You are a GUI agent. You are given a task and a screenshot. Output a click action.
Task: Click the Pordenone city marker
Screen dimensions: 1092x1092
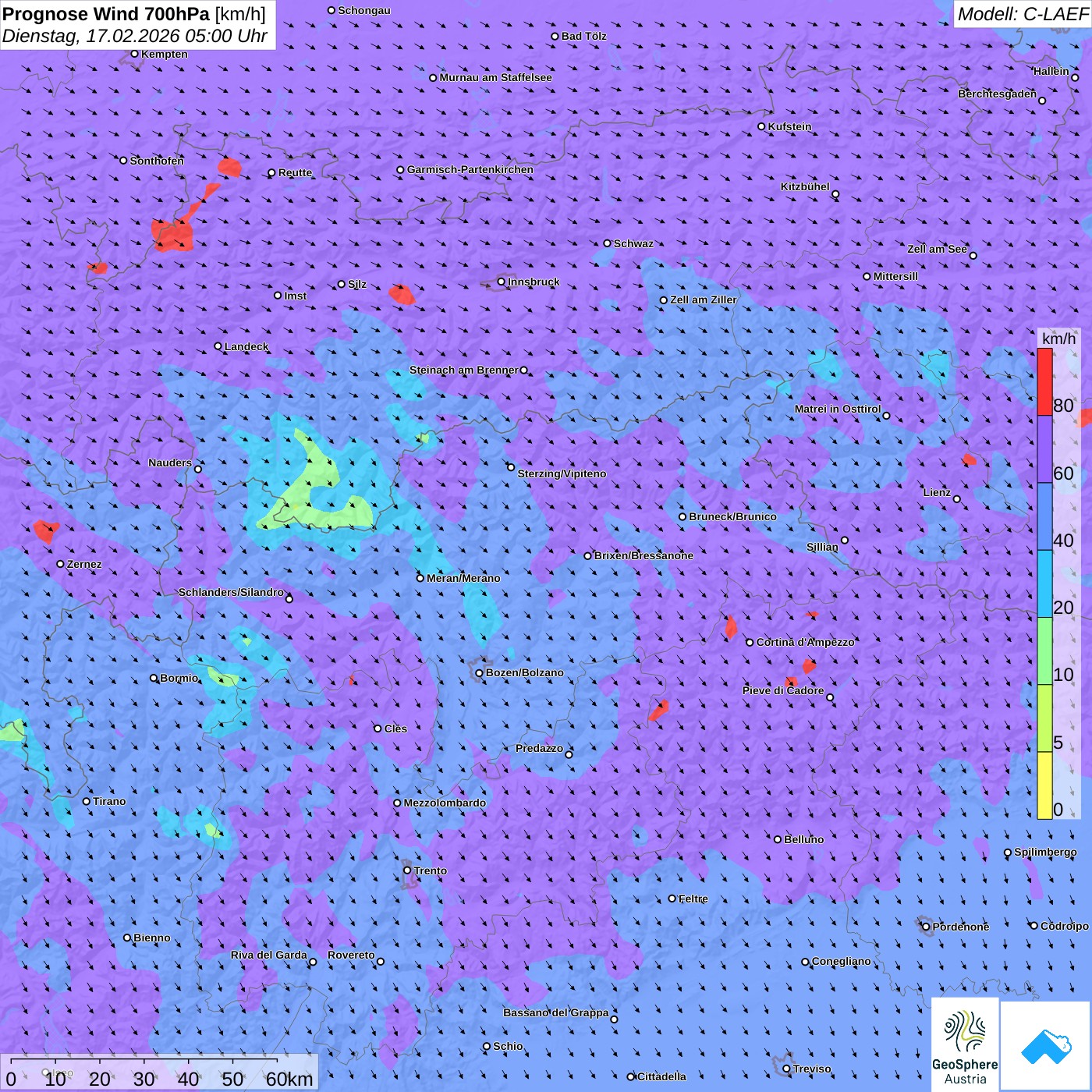coord(927,927)
